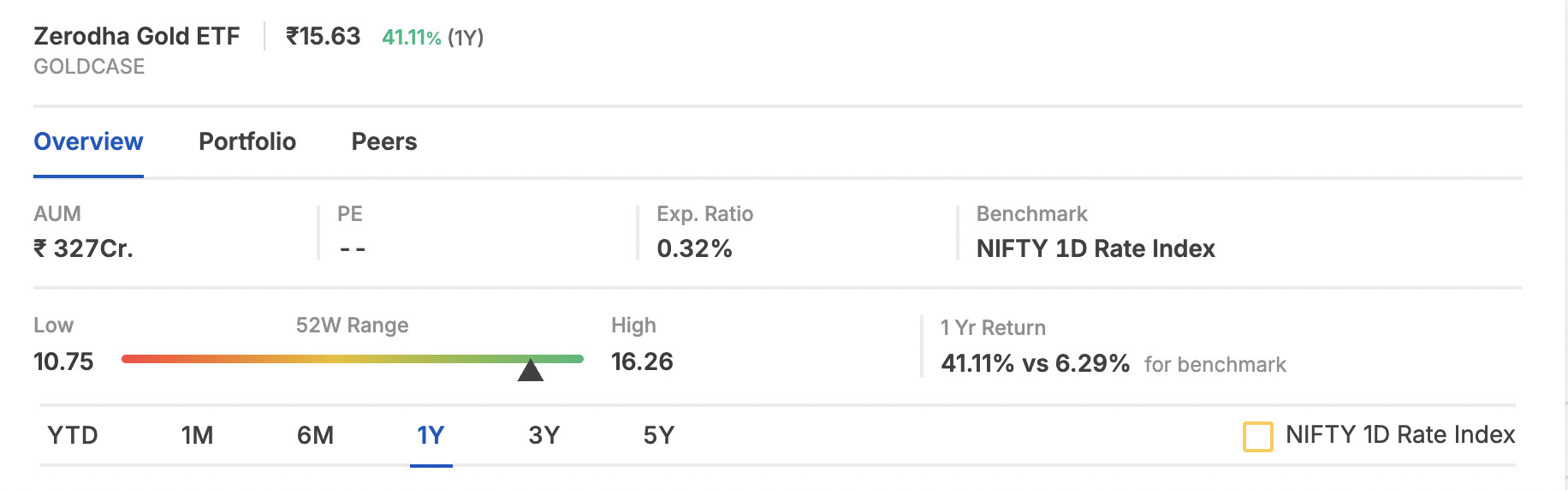The height and width of the screenshot is (490, 1568).
Task: Enable the NIFTY 1D Rate Index checkbox
Action: (1257, 436)
